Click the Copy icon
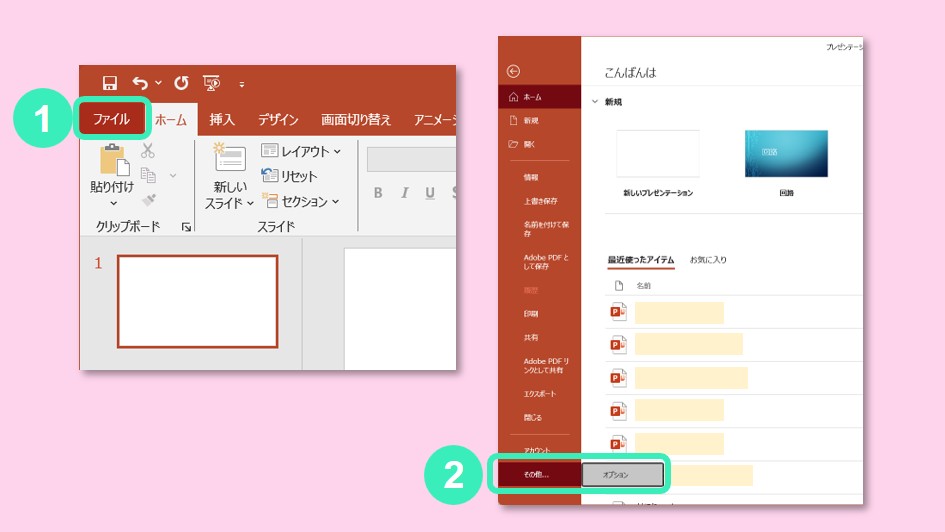 tap(148, 175)
